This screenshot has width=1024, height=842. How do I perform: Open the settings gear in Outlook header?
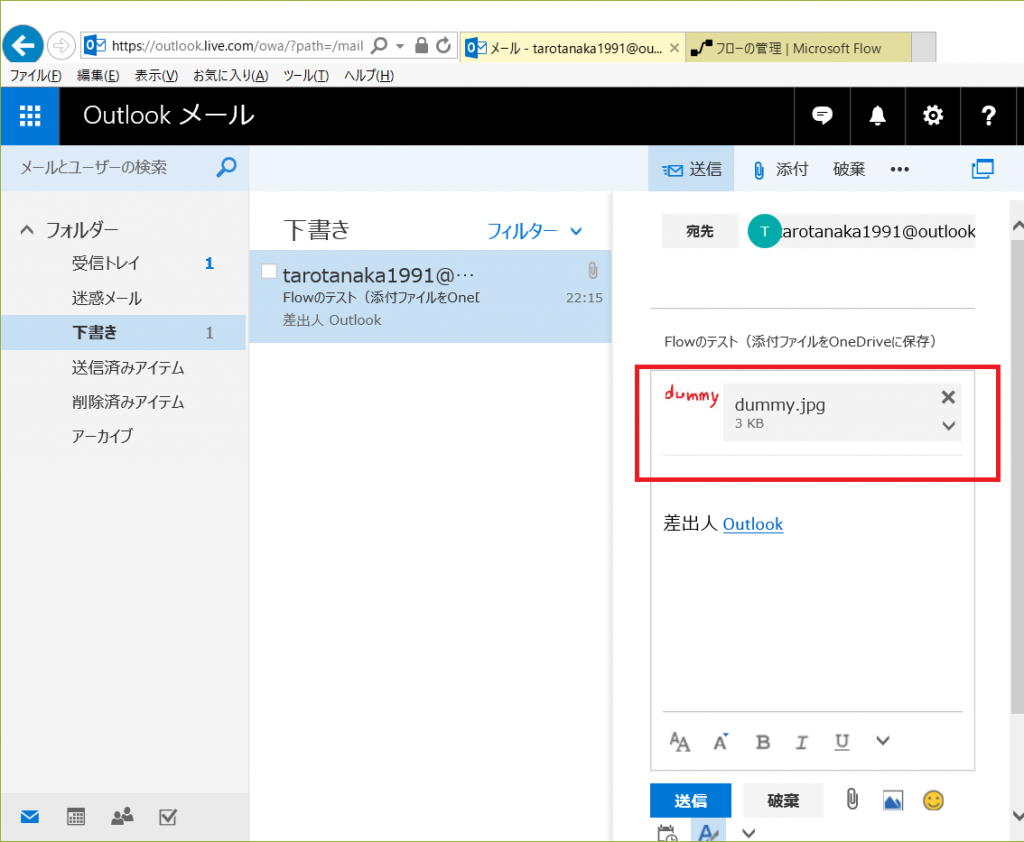coord(933,116)
